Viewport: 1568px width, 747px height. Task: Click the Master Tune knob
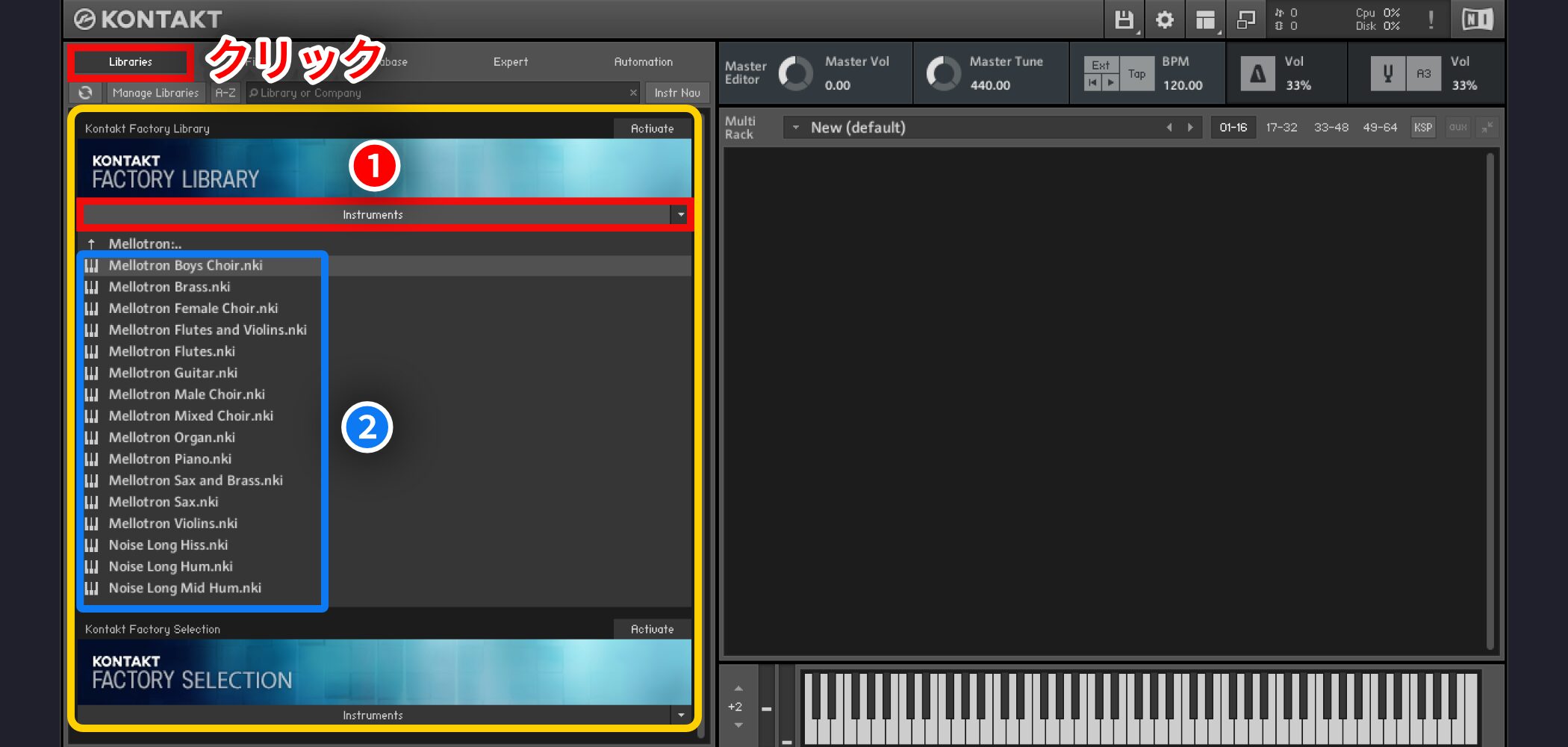(943, 73)
